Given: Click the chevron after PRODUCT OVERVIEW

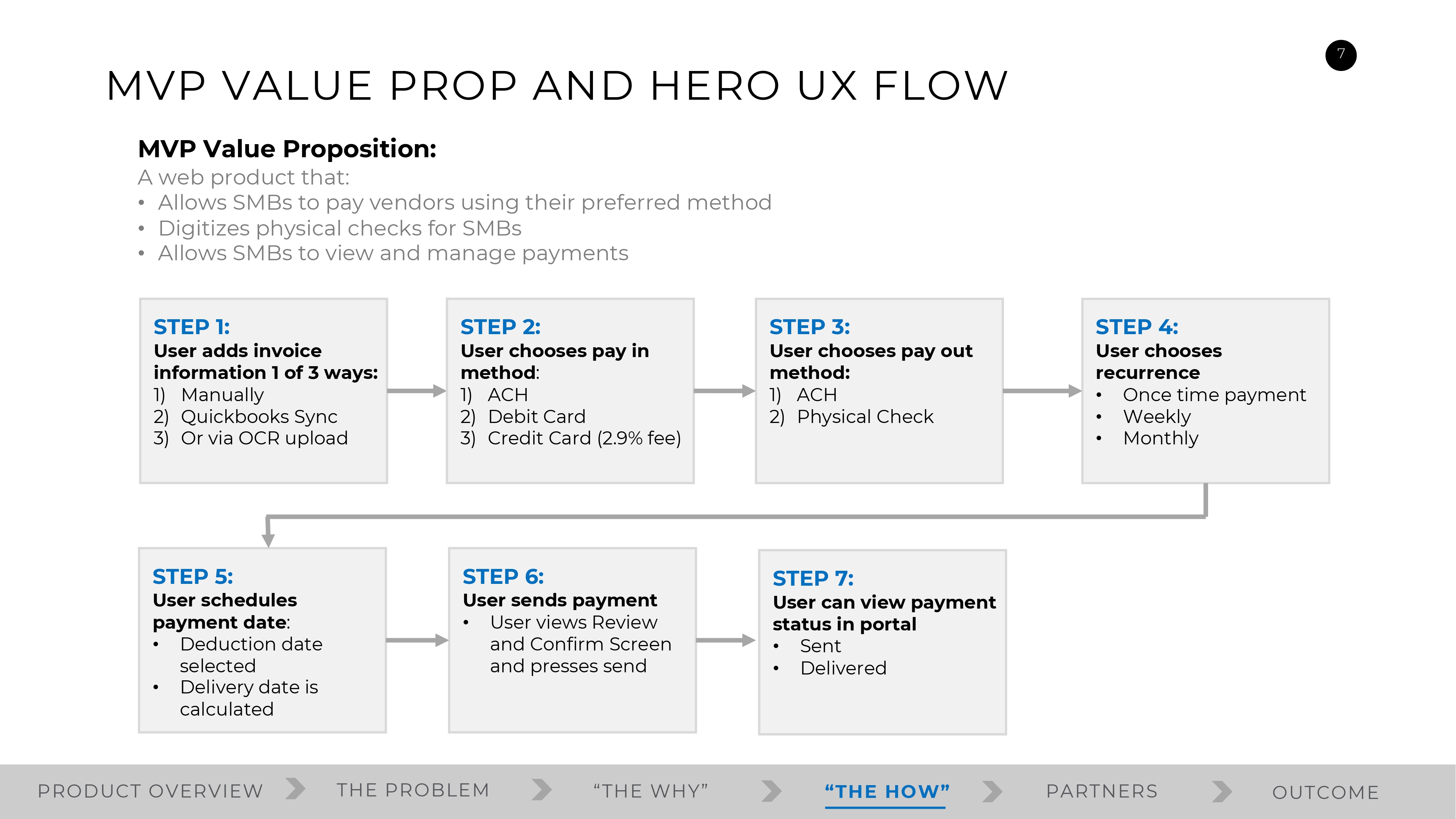Looking at the screenshot, I should tap(295, 789).
